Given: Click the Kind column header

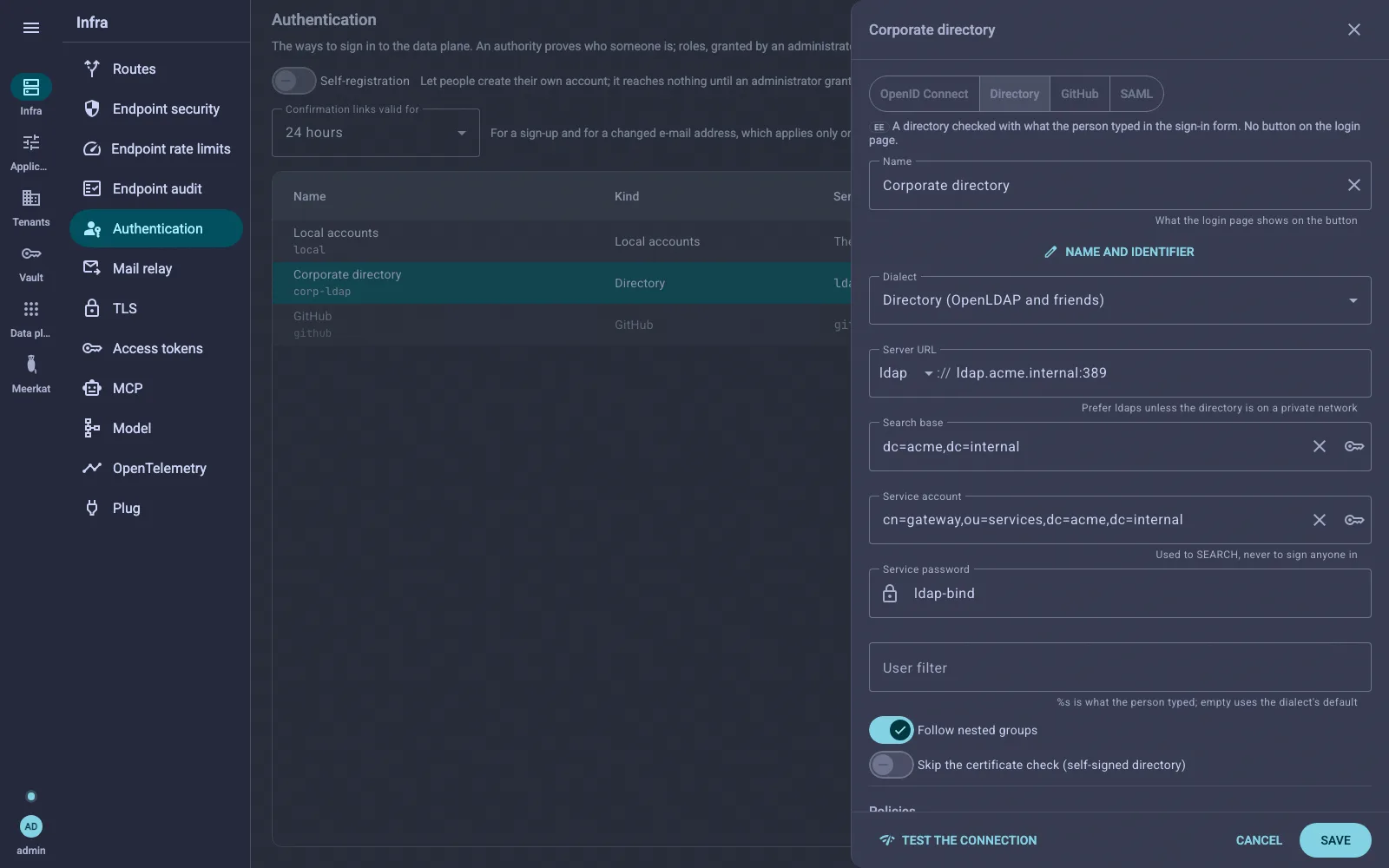Looking at the screenshot, I should coord(627,196).
